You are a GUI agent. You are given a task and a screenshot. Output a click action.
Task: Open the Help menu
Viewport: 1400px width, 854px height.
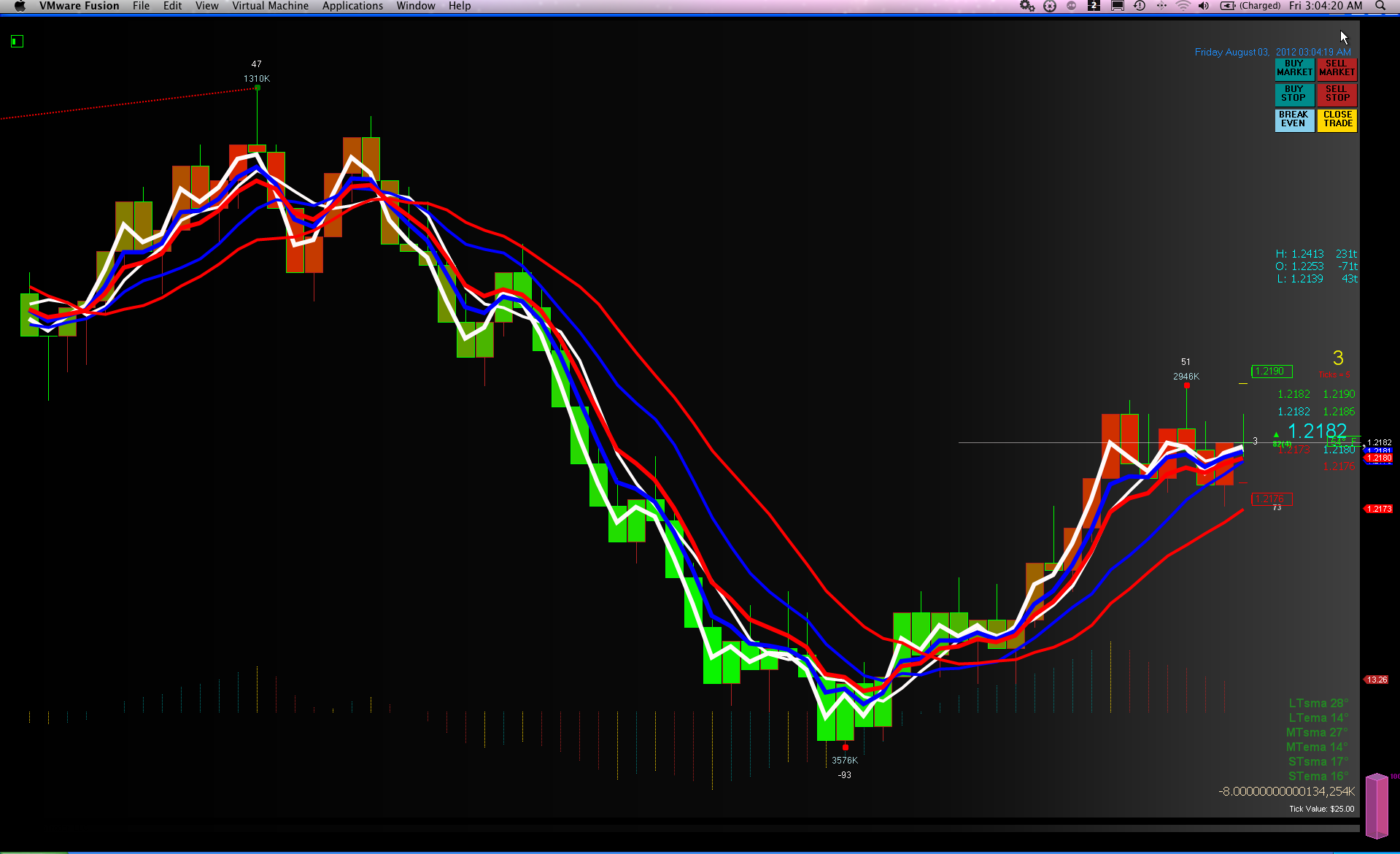point(460,6)
